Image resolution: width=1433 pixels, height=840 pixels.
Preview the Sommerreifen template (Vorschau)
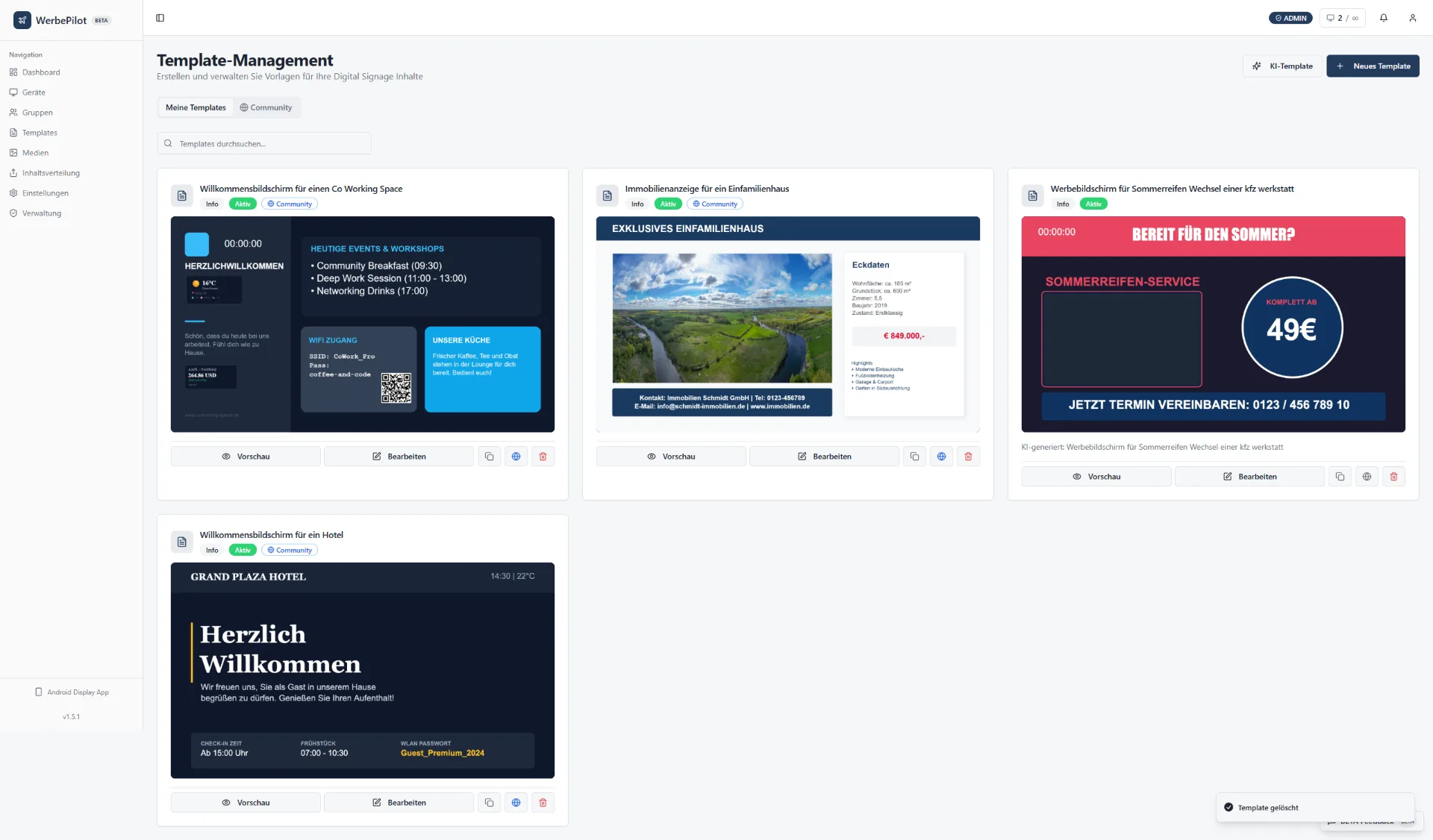[1096, 477]
